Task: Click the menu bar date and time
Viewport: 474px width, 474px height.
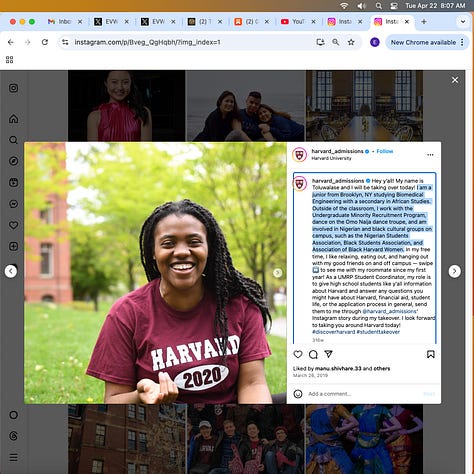Action: click(435, 6)
